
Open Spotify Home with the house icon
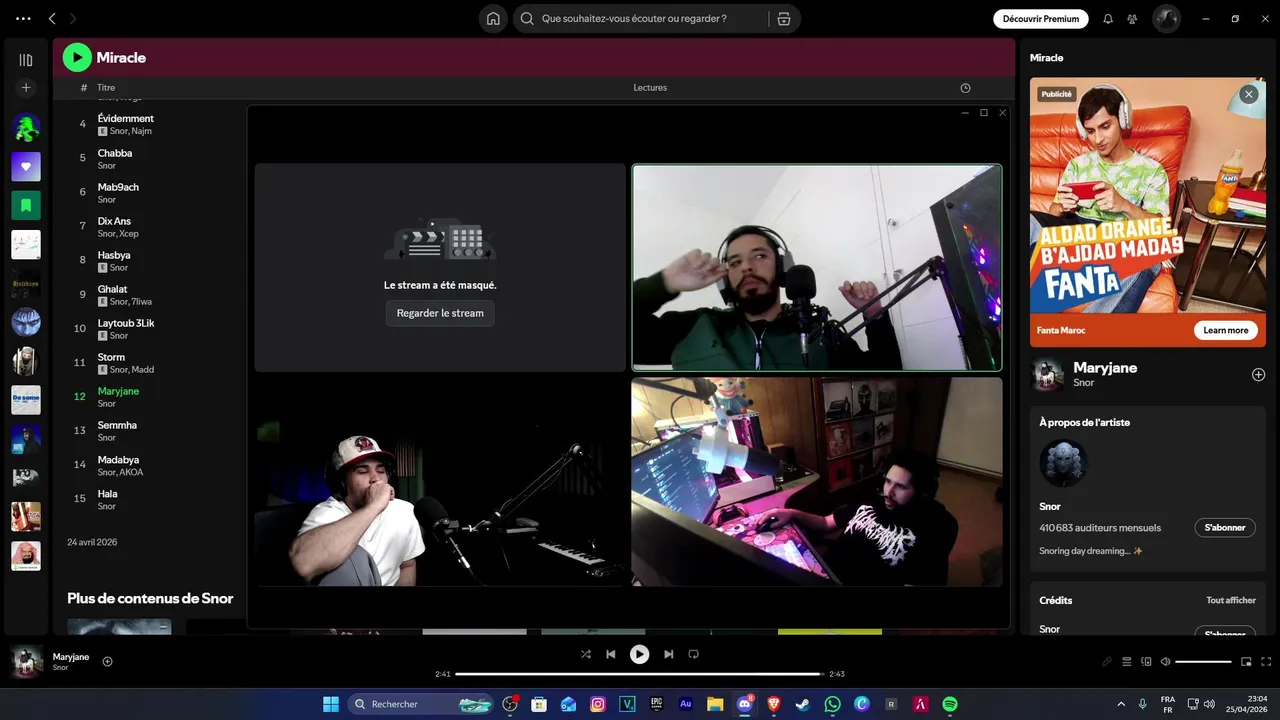[x=493, y=18]
